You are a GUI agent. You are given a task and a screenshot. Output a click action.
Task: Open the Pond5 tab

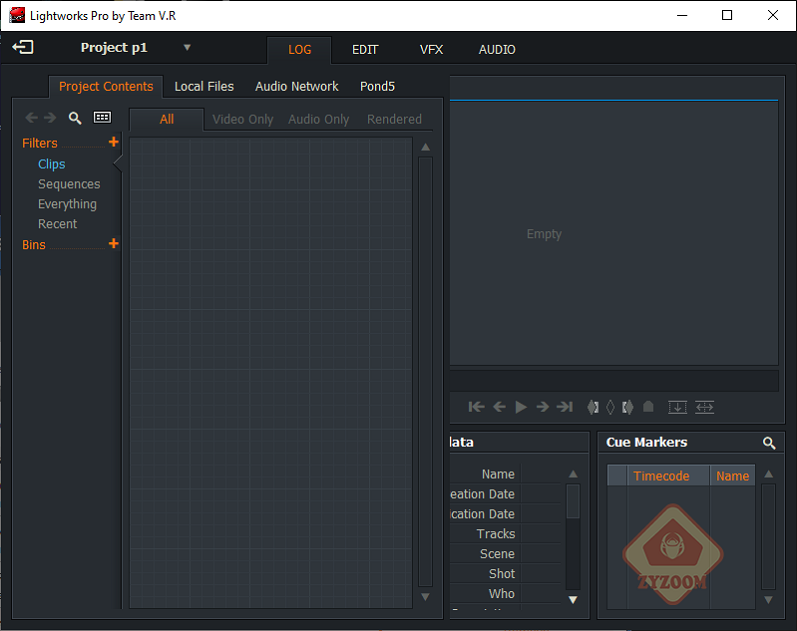click(377, 86)
